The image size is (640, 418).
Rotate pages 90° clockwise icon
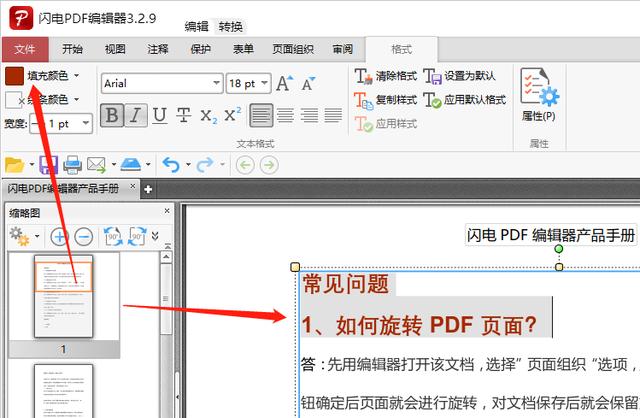(137, 236)
